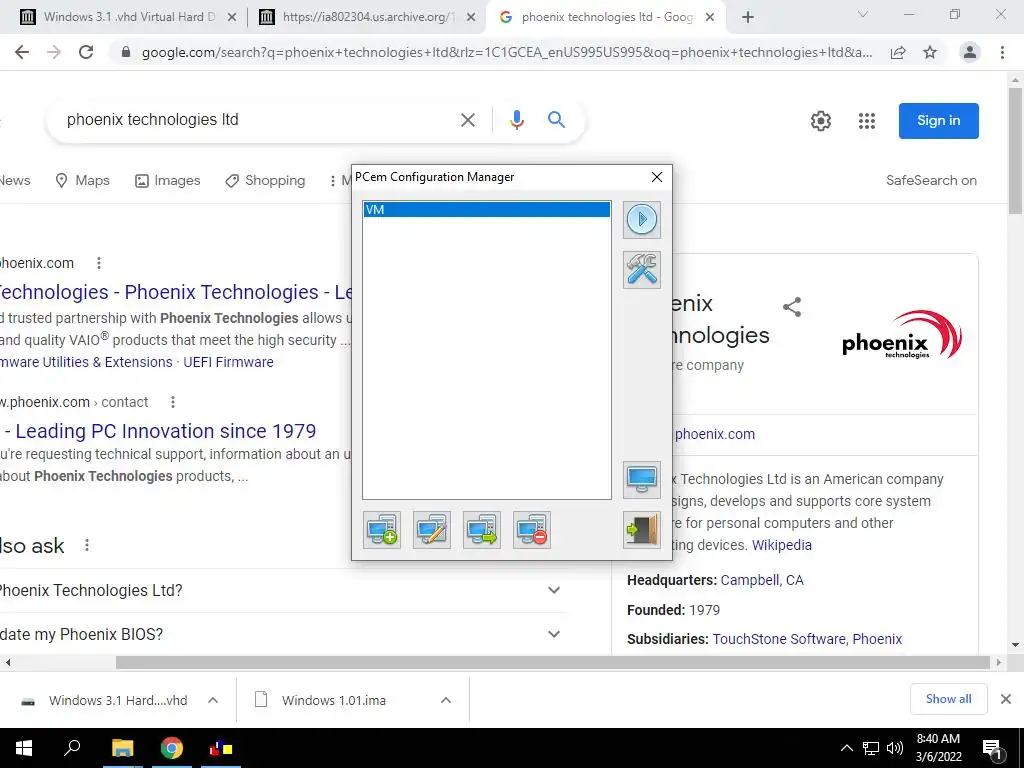1024x768 pixels.
Task: Click the SafeSearch on label
Action: [x=931, y=180]
